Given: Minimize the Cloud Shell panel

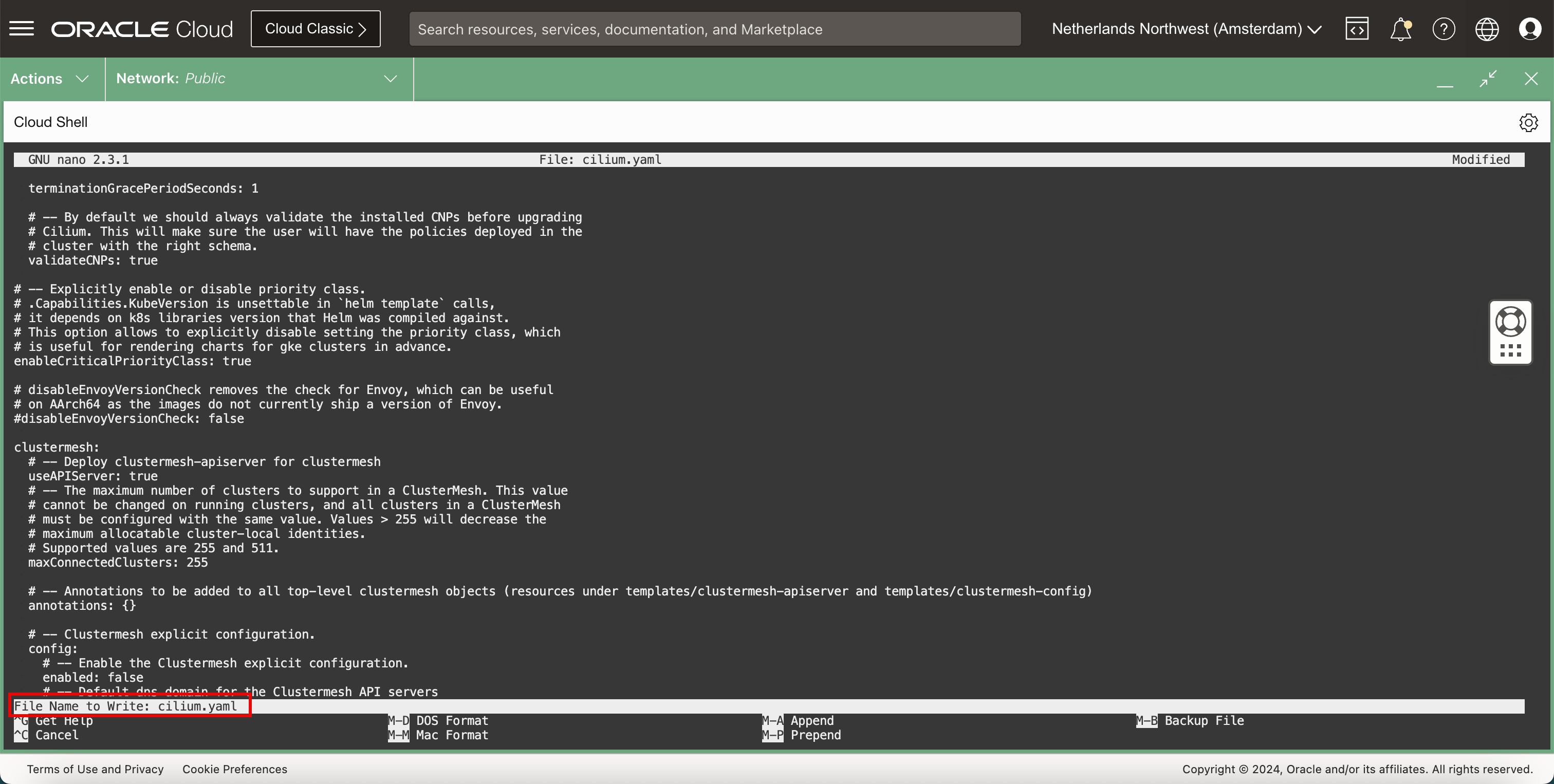Looking at the screenshot, I should tap(1445, 80).
